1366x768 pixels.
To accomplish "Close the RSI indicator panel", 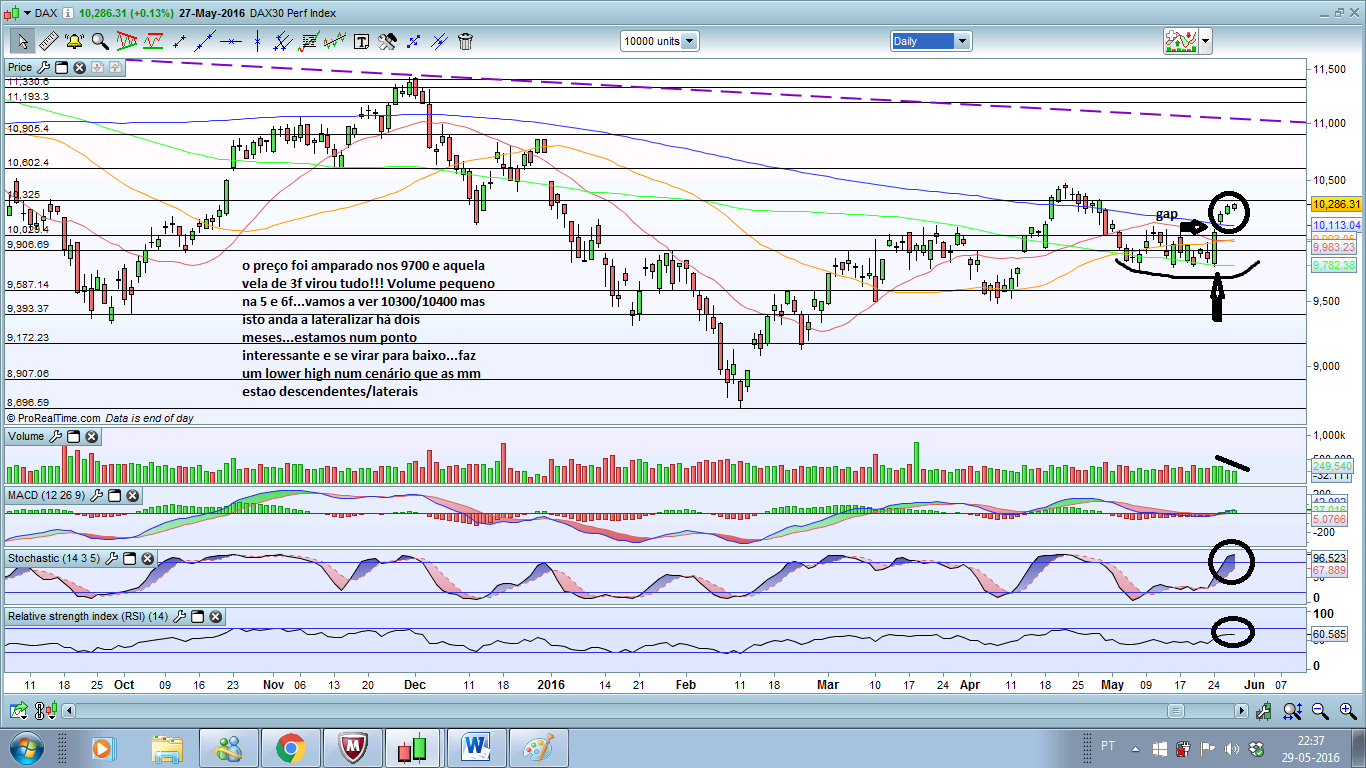I will tap(215, 617).
